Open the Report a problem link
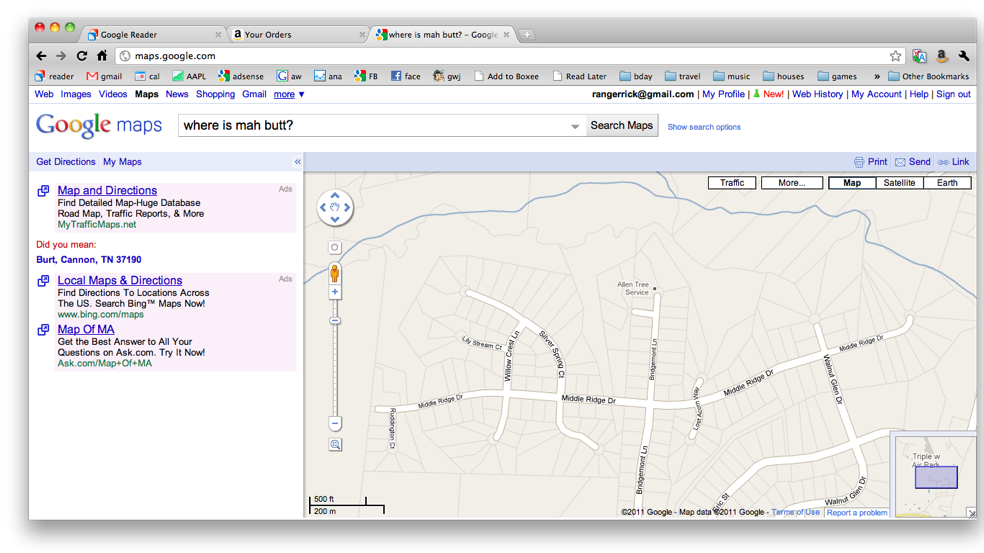The image size is (984, 553). (857, 513)
